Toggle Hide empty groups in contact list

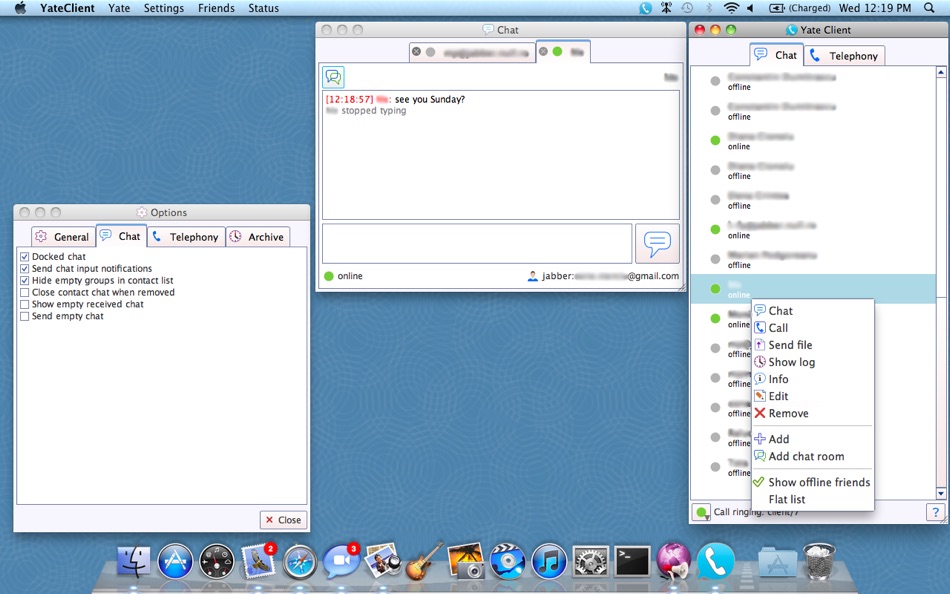pyautogui.click(x=24, y=281)
